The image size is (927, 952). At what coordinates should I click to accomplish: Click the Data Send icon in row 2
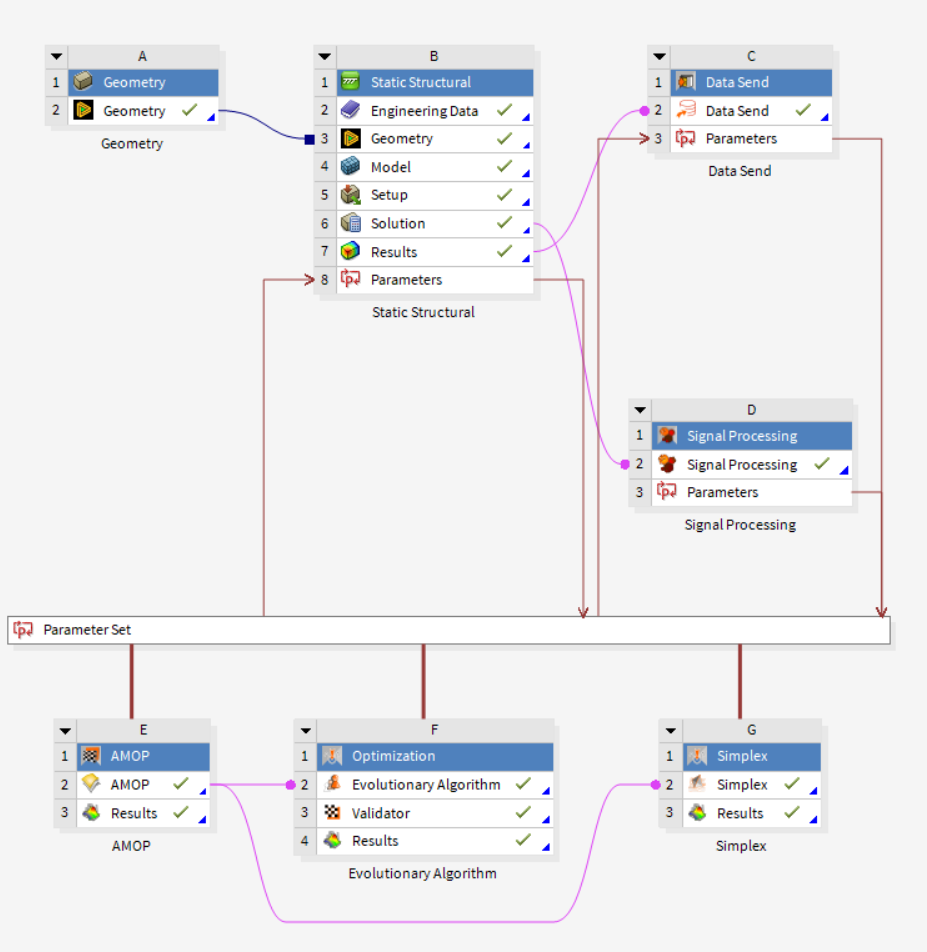tap(686, 111)
